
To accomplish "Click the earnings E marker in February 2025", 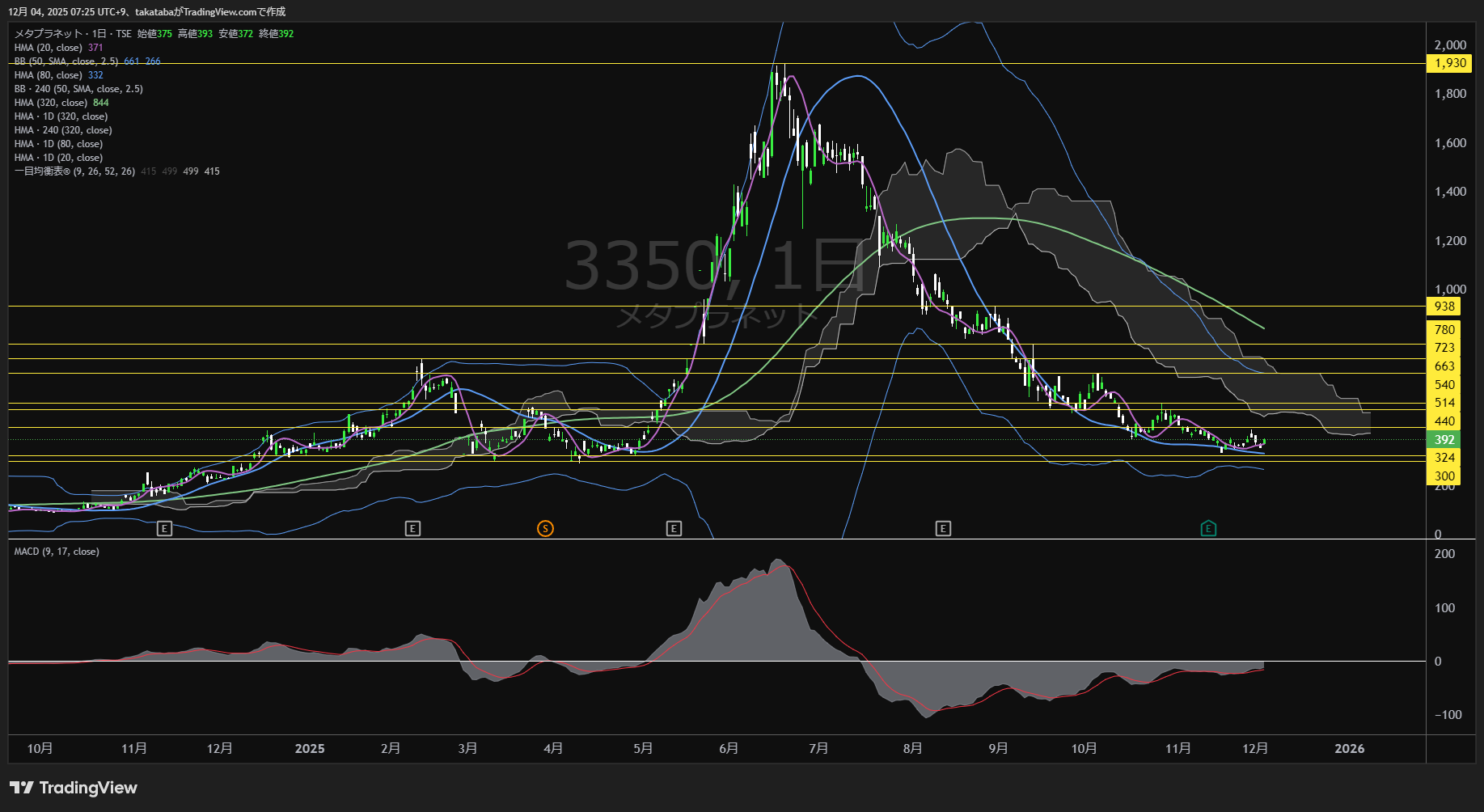I will click(412, 529).
